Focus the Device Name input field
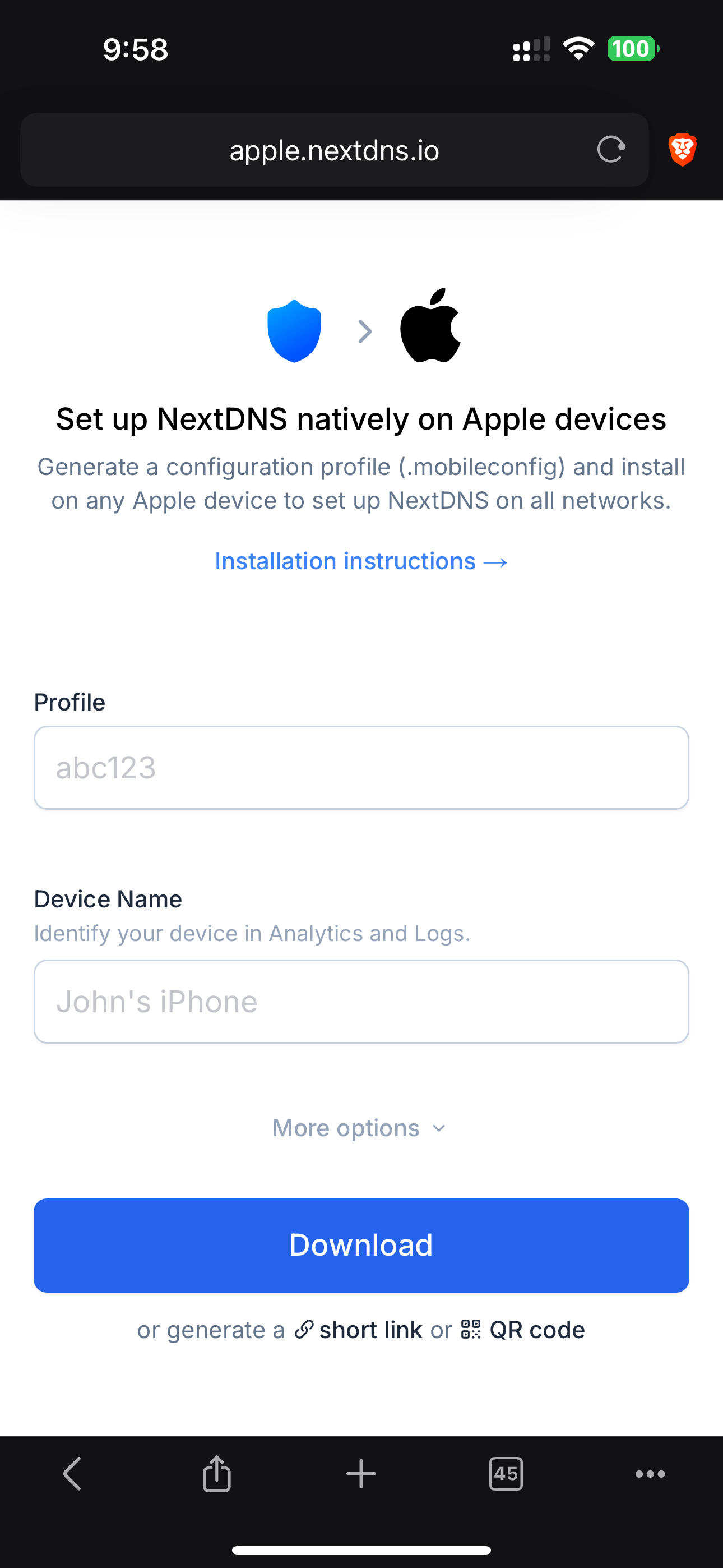Viewport: 723px width, 1568px height. 361,1001
